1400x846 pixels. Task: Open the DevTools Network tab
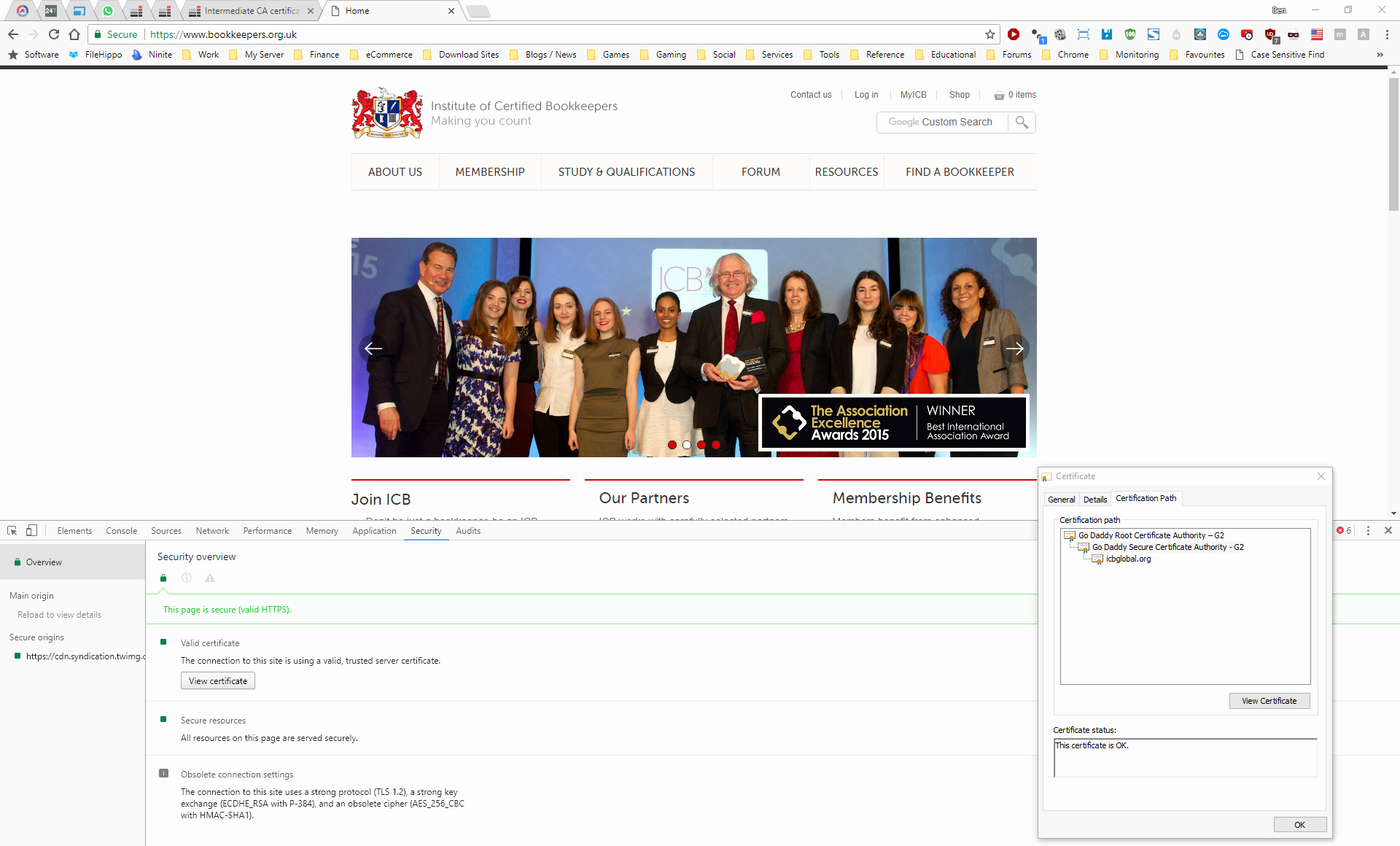click(212, 531)
